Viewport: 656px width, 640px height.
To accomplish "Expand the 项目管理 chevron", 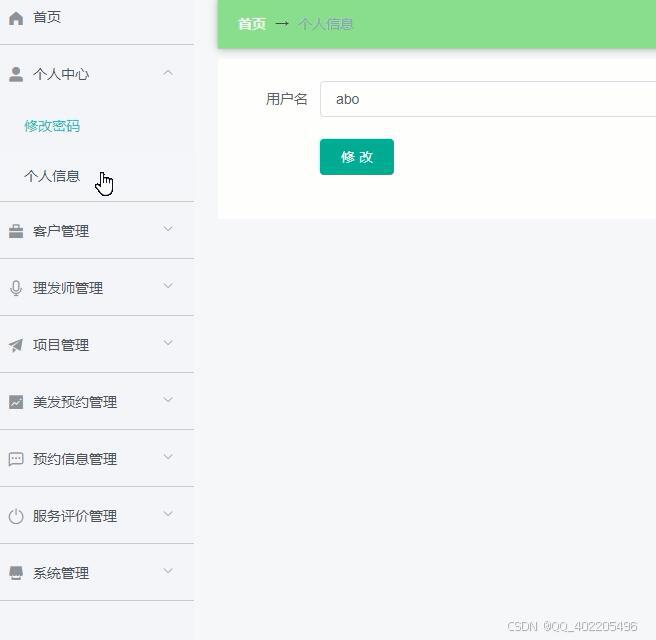I will click(168, 343).
